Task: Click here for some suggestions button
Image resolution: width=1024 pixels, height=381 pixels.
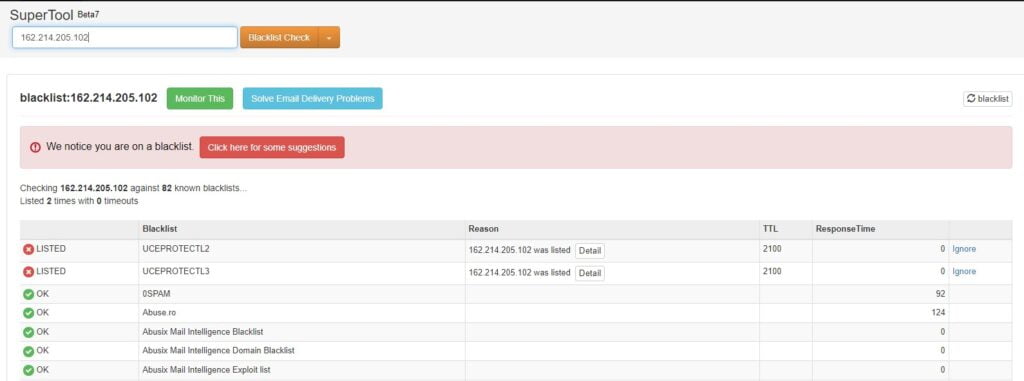Action: [272, 147]
